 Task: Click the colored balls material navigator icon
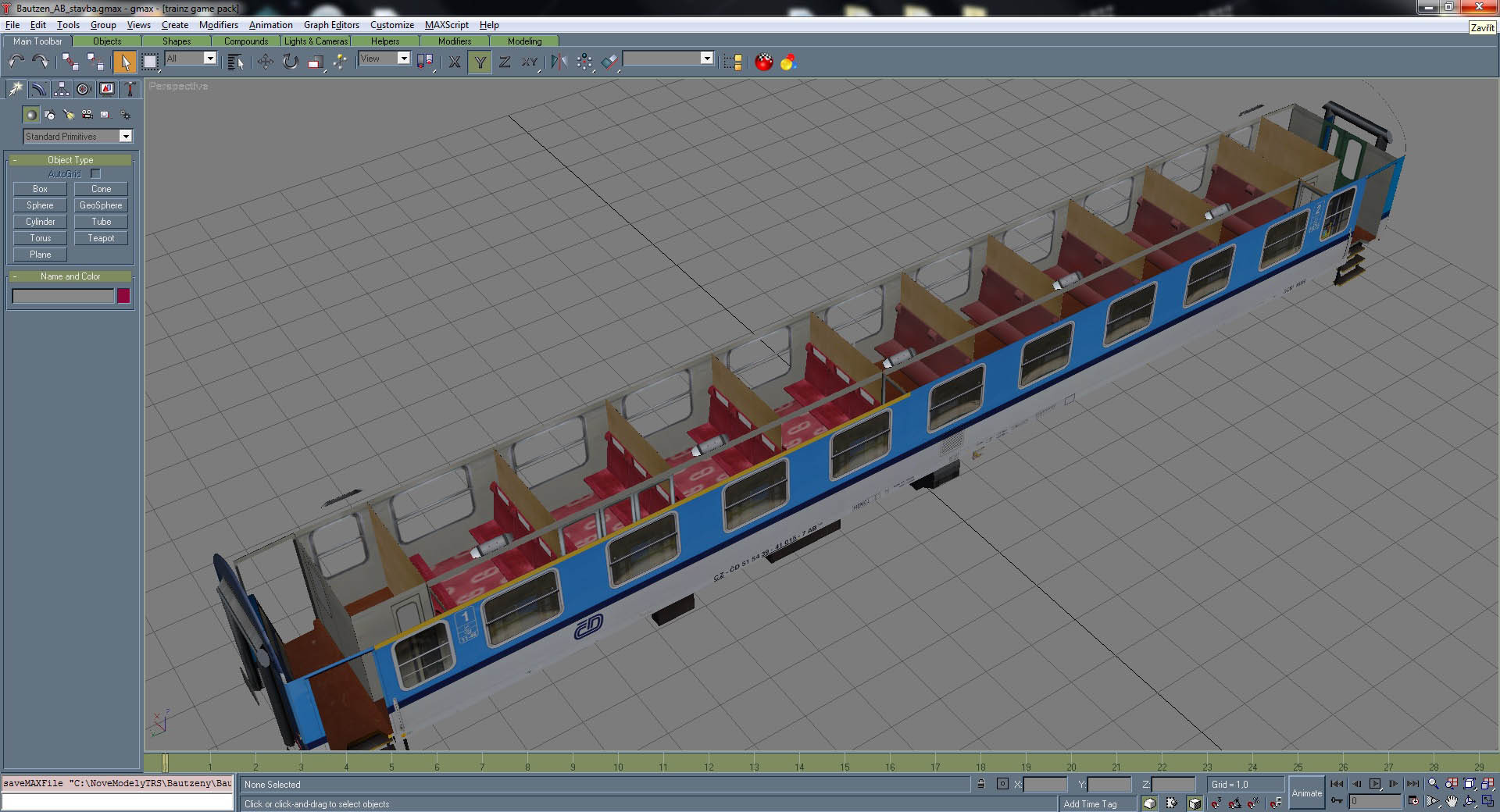[x=788, y=62]
